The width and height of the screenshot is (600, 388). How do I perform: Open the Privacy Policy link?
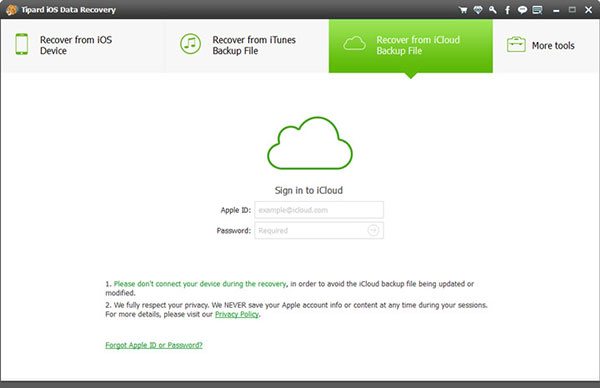click(237, 315)
